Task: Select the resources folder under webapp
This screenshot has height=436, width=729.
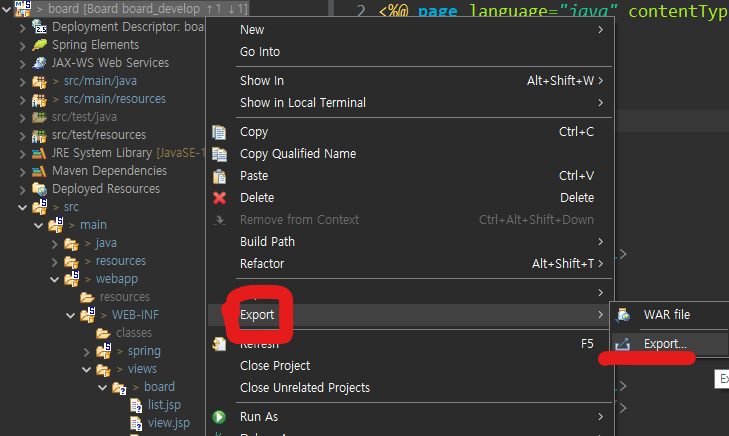Action: pyautogui.click(x=125, y=297)
